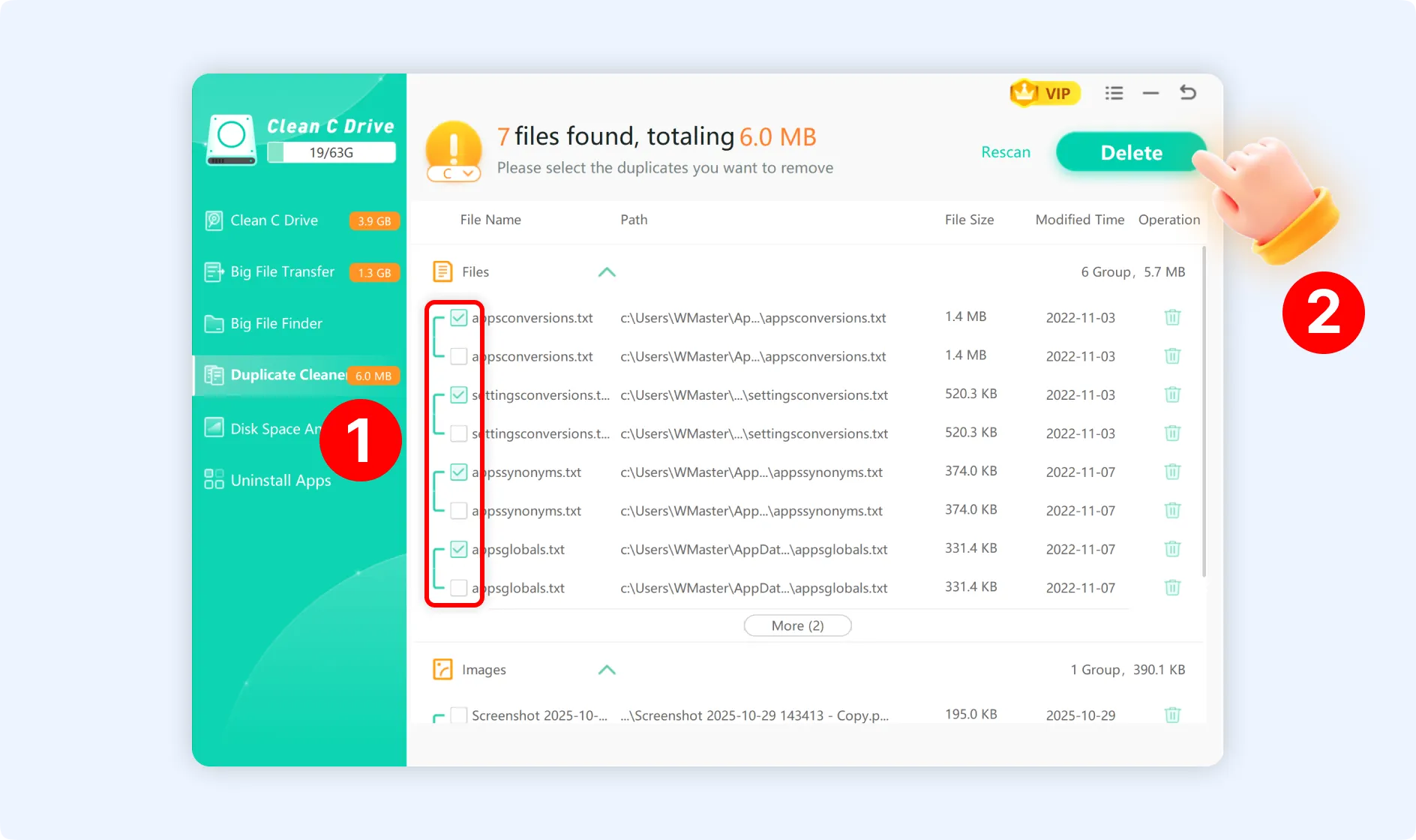Collapse the Images group
Viewport: 1416px width, 840px height.
(x=607, y=670)
